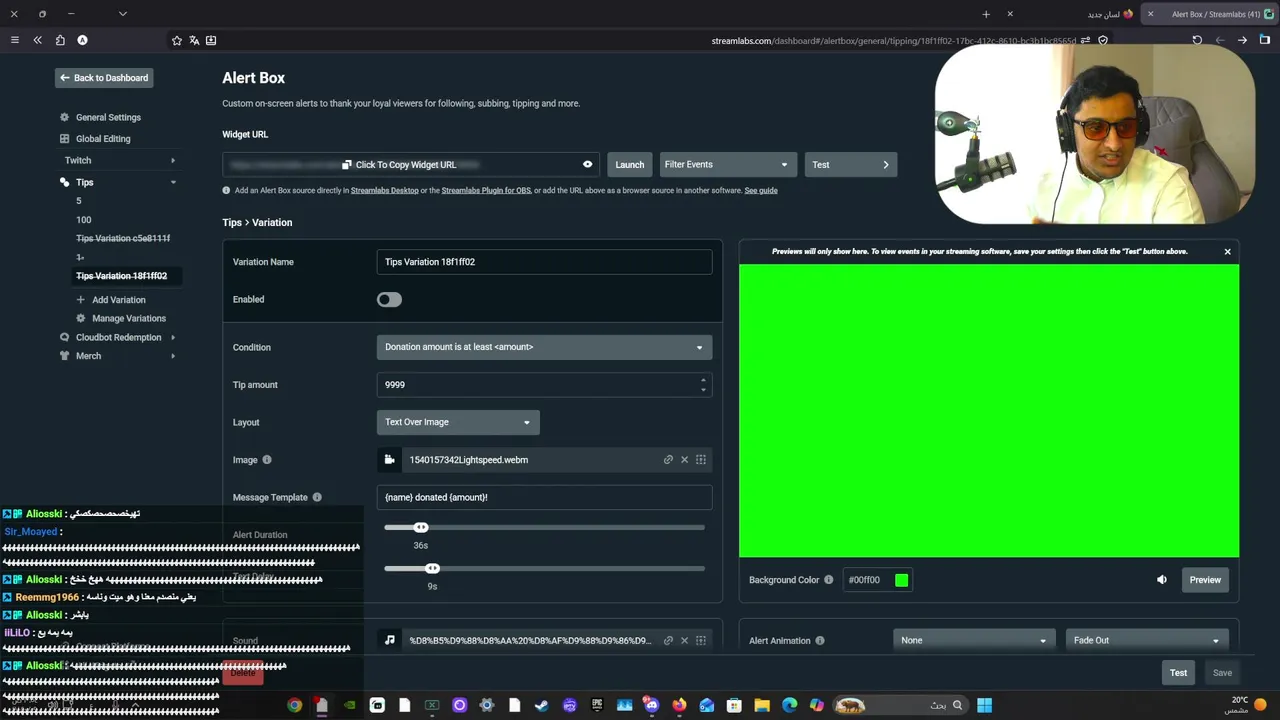
Task: Select the tip variation named 5
Action: 79,201
